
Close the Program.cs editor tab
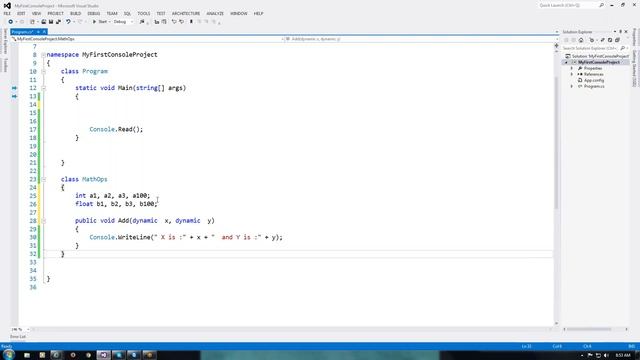tap(44, 32)
